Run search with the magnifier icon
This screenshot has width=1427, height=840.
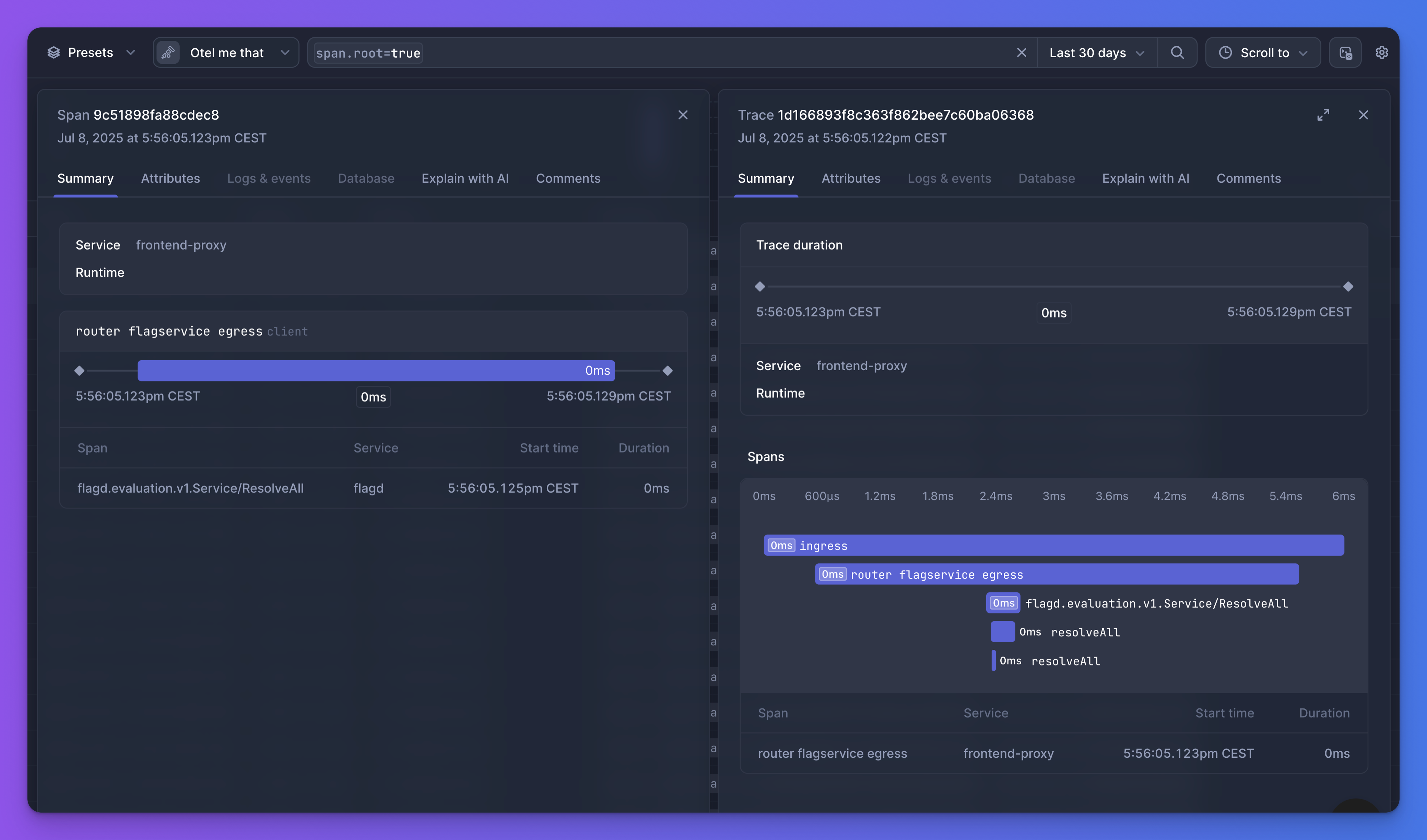(x=1177, y=53)
